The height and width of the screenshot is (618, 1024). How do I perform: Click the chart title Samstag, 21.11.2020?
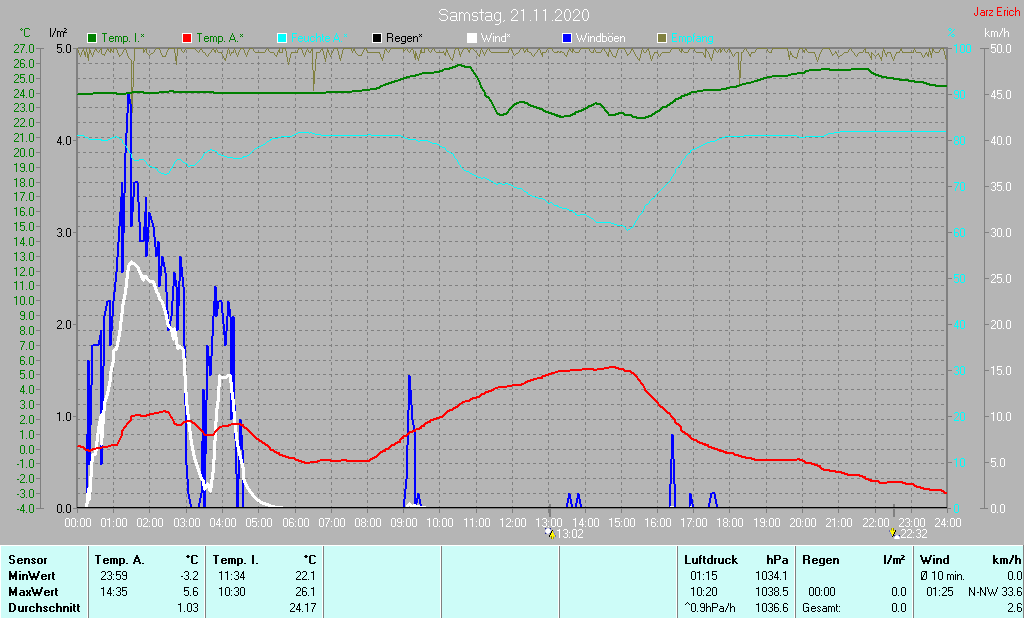tap(514, 15)
